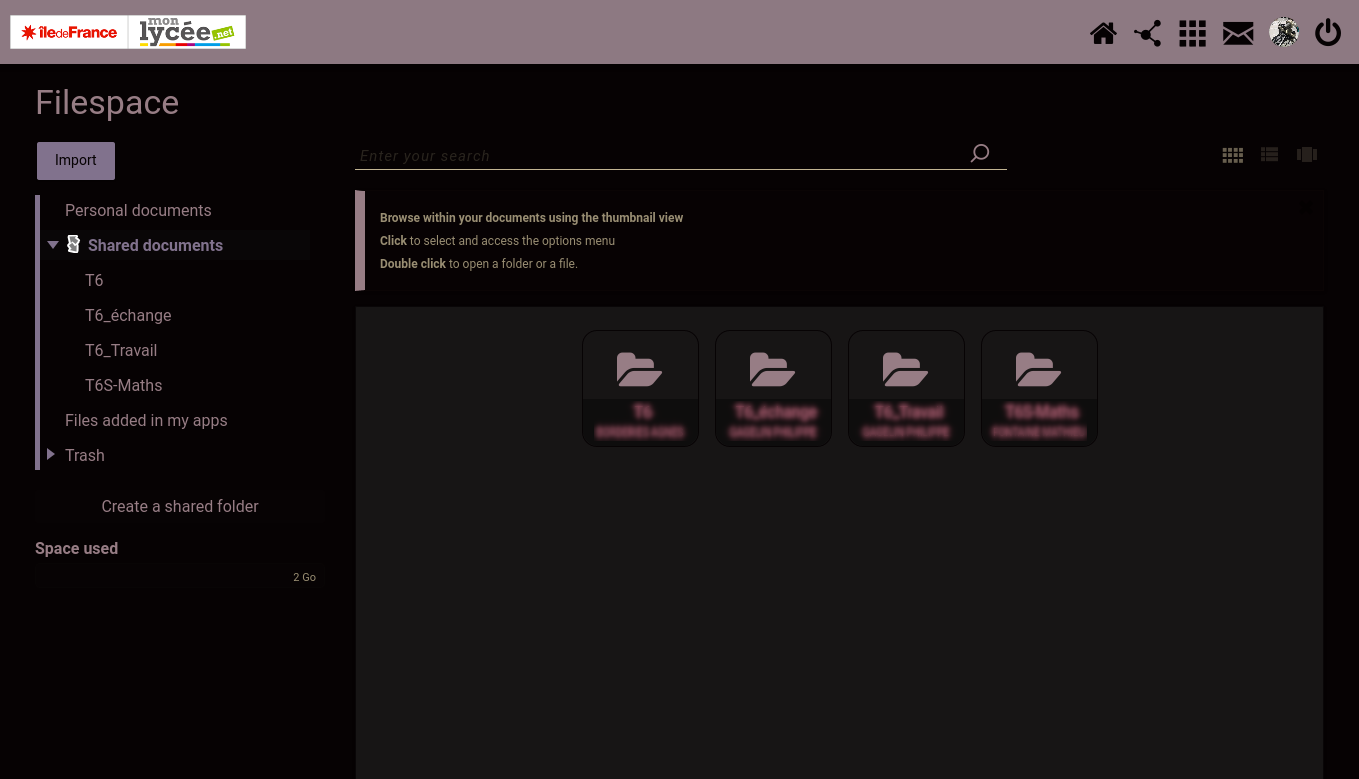Screen dimensions: 1359x779
Task: Click the power logout icon
Action: coord(1328,33)
